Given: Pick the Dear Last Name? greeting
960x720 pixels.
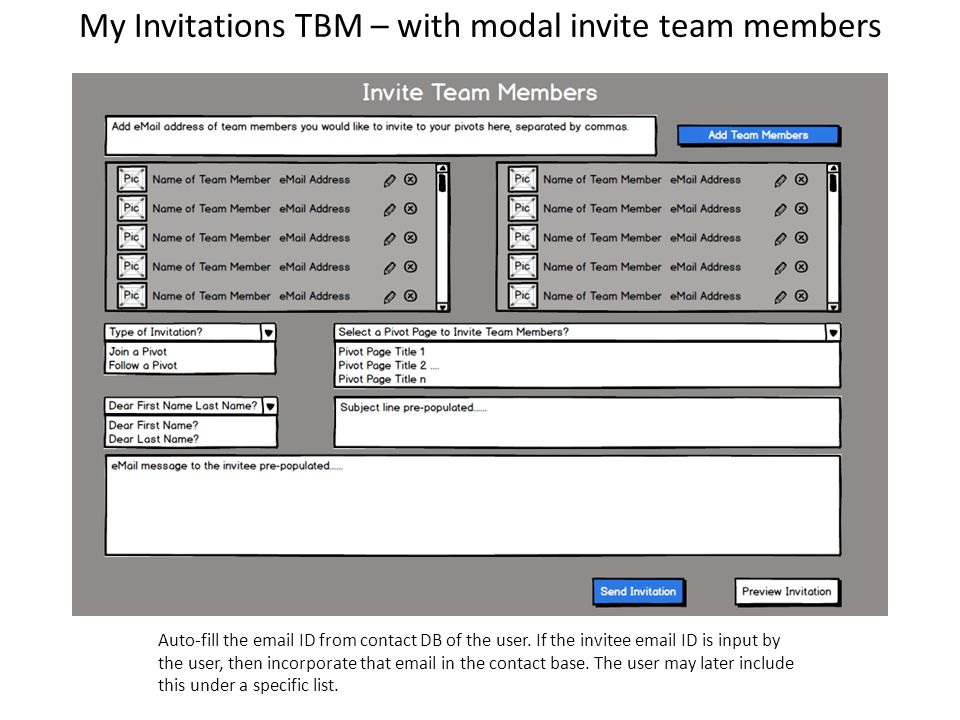Looking at the screenshot, I should click(154, 439).
